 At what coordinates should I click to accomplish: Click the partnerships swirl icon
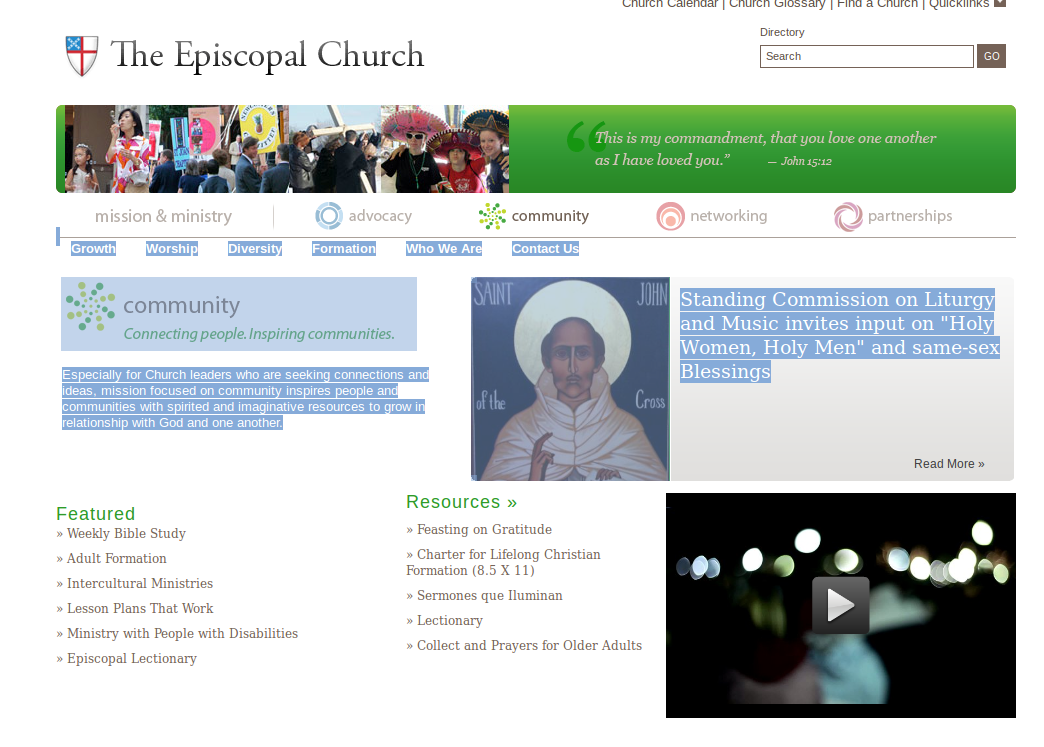tap(848, 216)
